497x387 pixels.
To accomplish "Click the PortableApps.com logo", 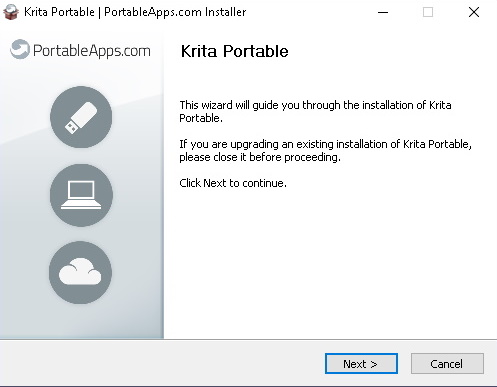I will [80, 50].
